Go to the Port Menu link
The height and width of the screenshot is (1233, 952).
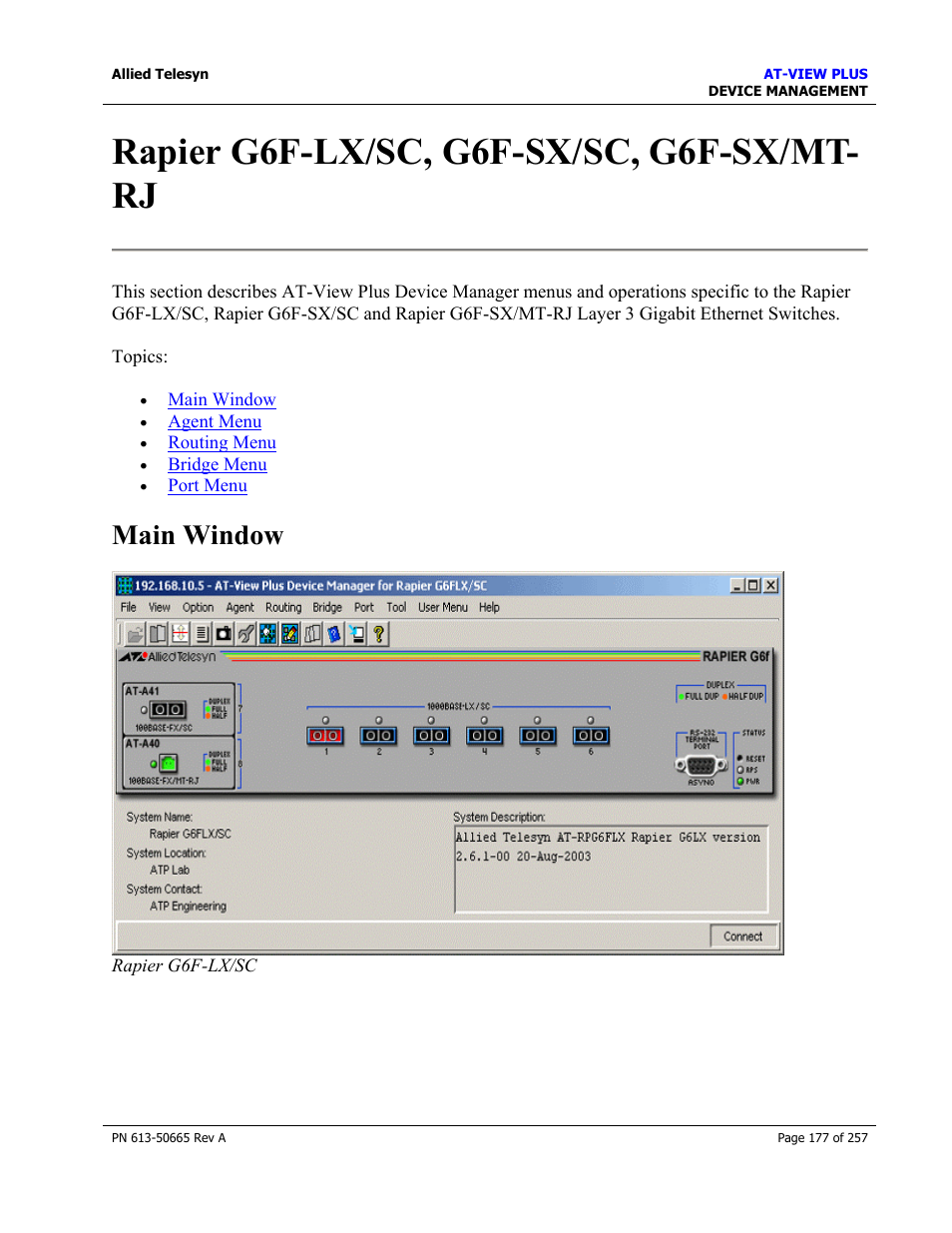click(x=208, y=485)
